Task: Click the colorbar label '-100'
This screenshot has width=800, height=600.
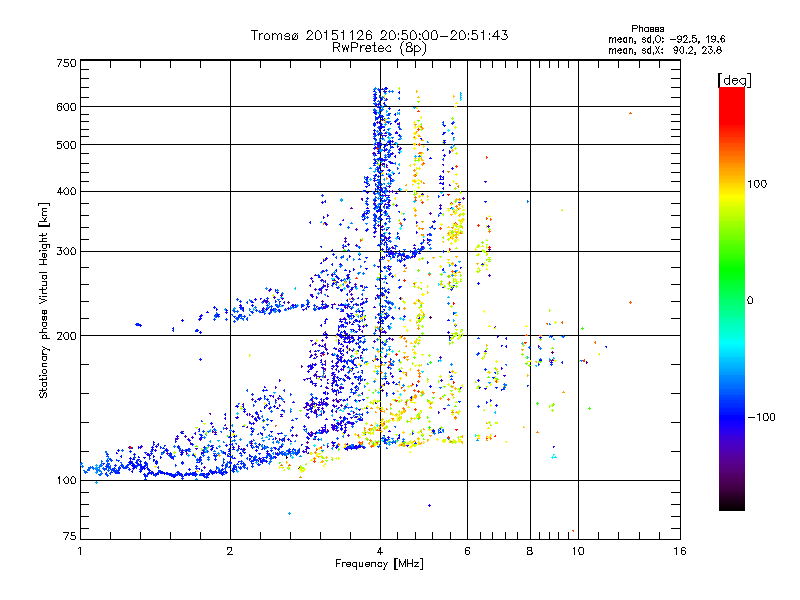Action: click(x=761, y=417)
